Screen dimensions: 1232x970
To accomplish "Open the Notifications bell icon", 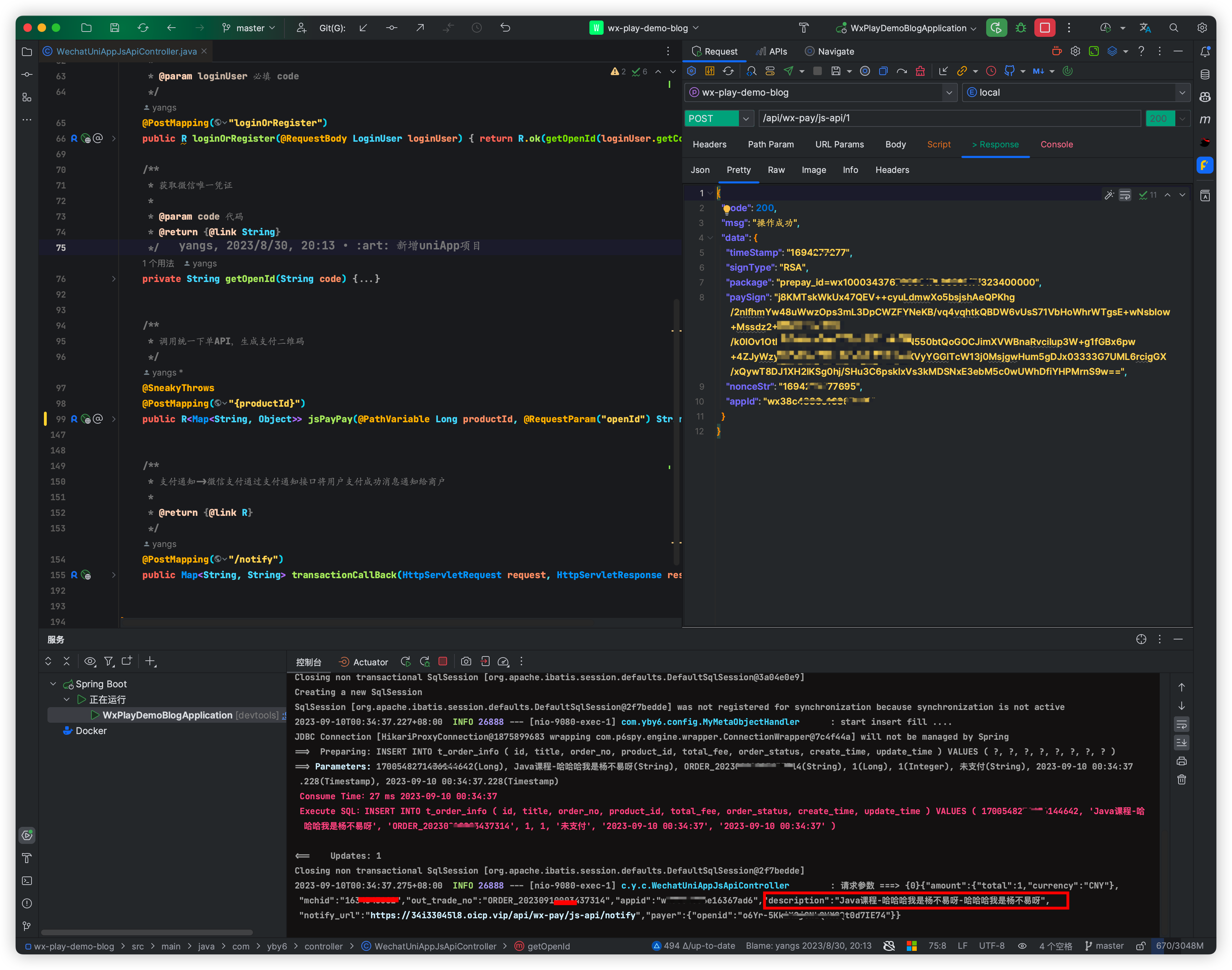I will pos(1205,52).
